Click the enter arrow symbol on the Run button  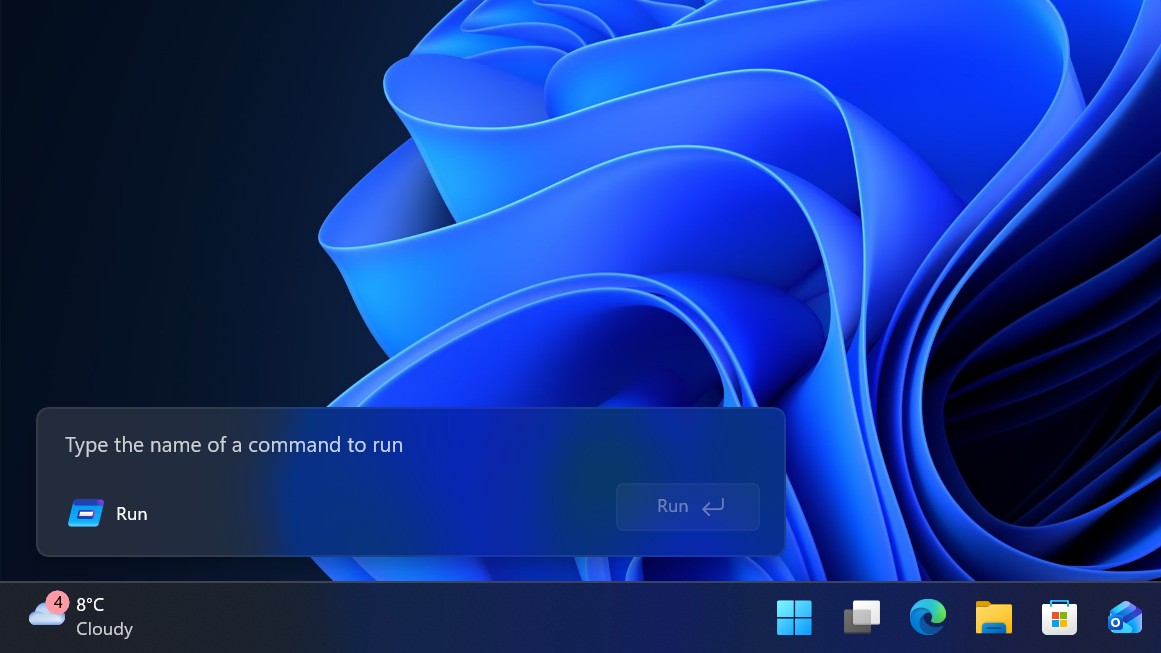[x=712, y=507]
